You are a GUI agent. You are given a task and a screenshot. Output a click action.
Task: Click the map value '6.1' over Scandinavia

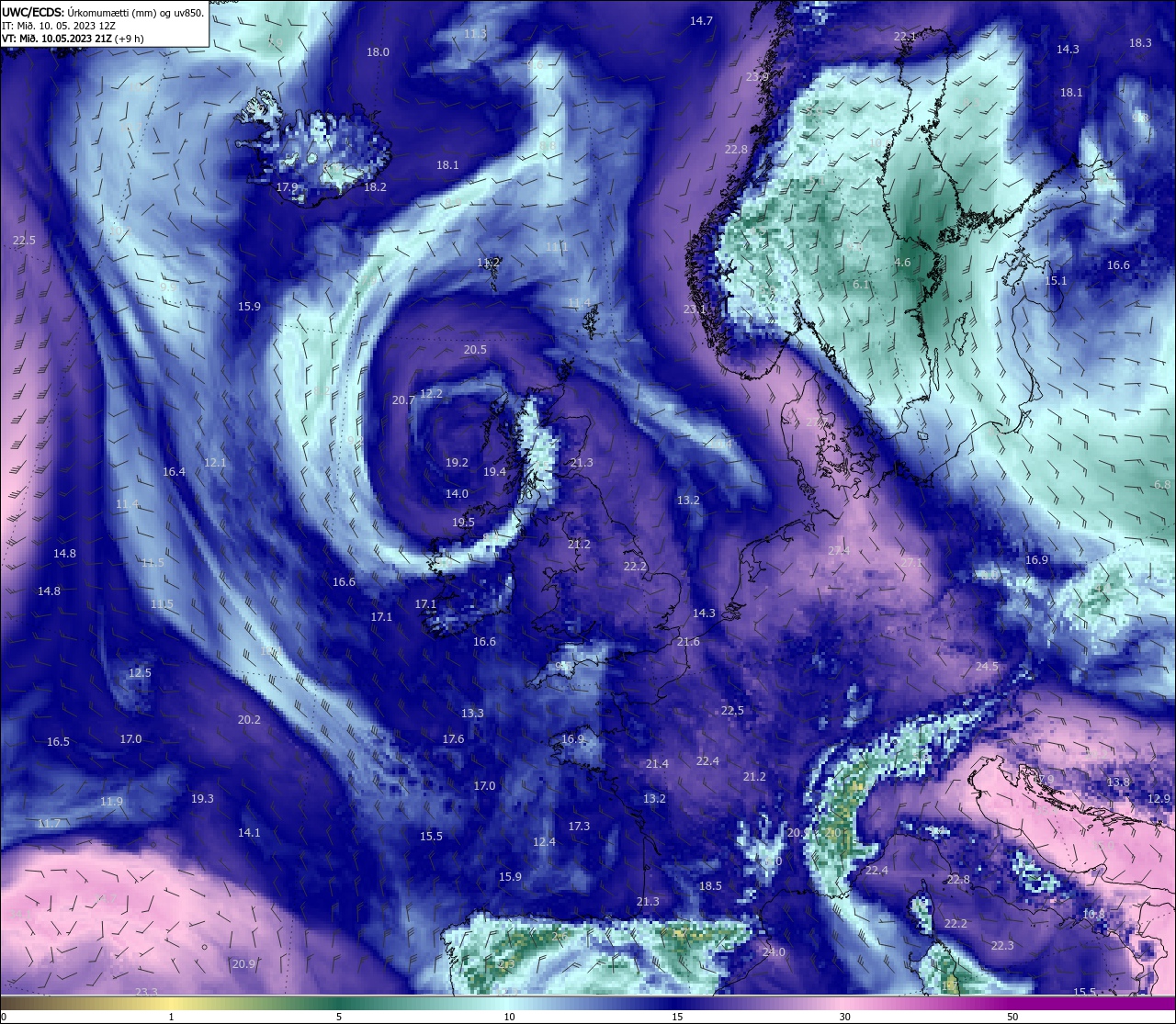click(861, 285)
